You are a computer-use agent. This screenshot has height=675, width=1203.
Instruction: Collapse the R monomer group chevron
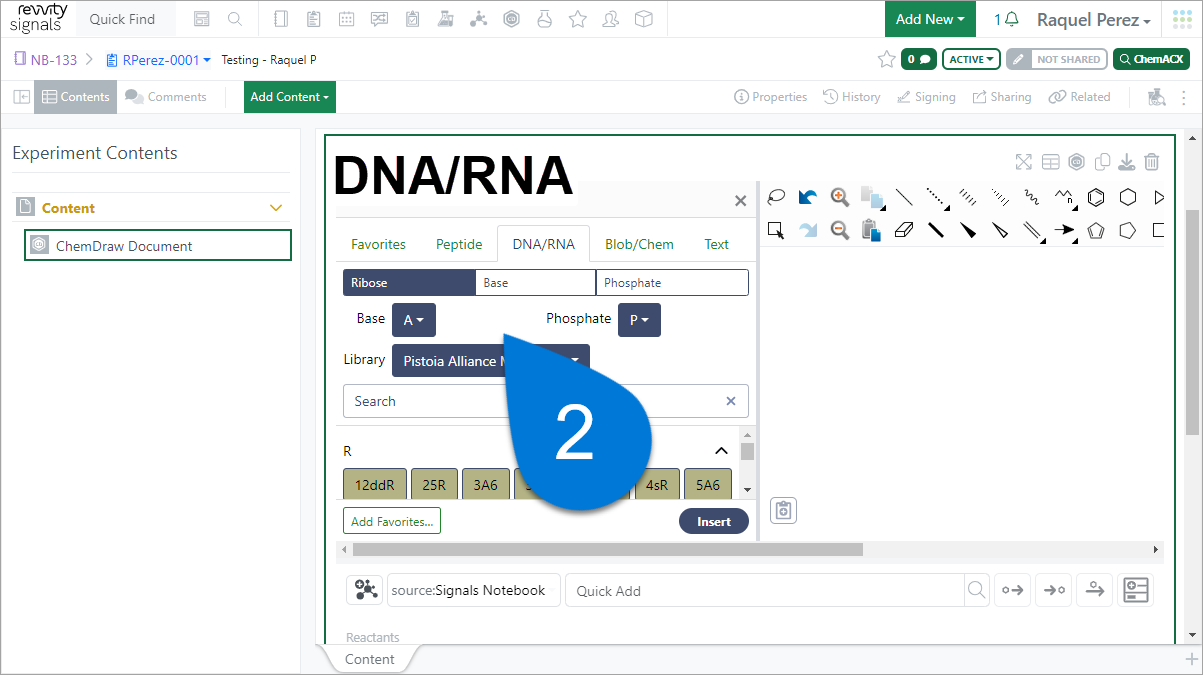[721, 451]
